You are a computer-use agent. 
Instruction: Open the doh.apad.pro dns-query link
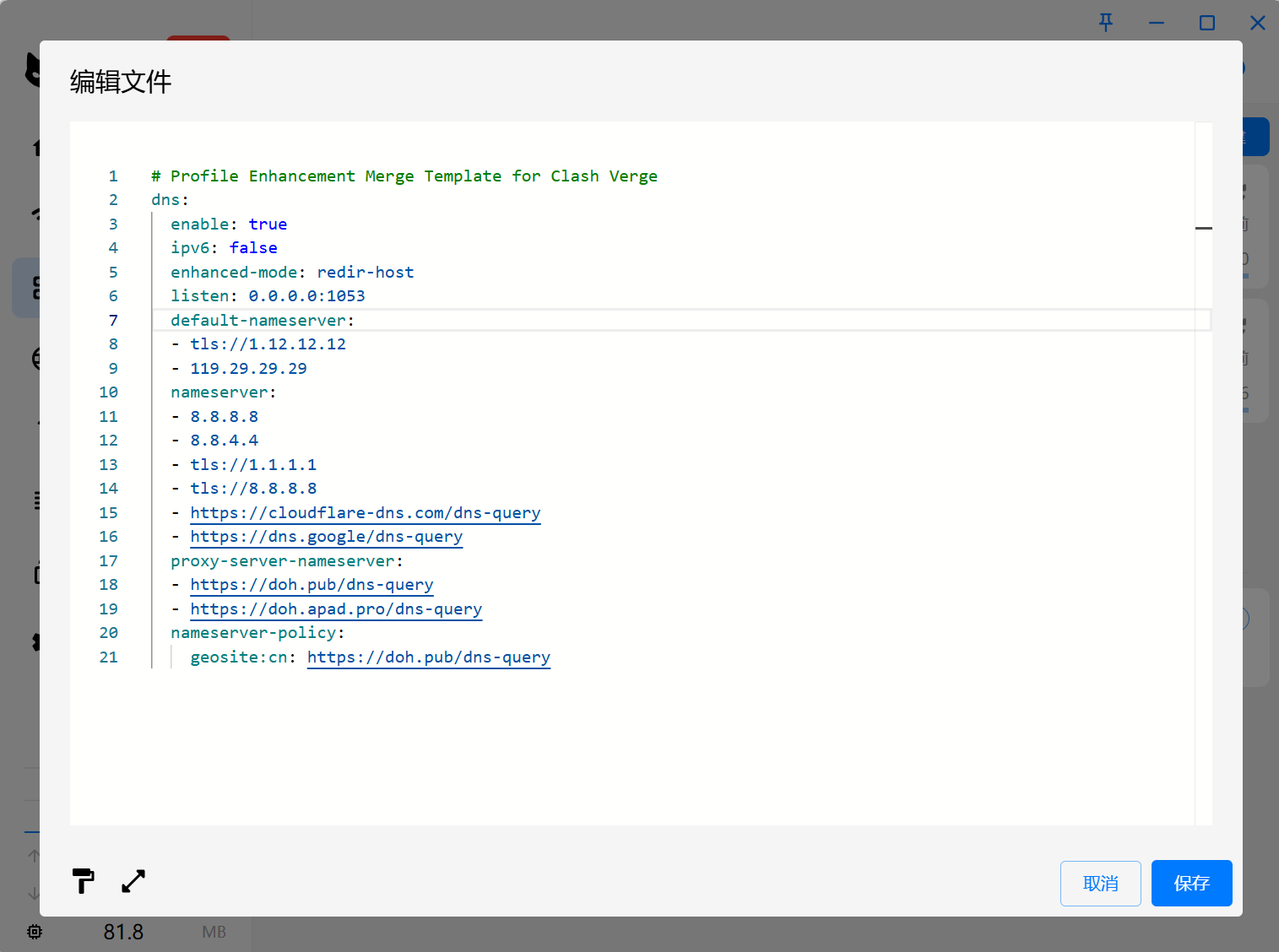tap(336, 609)
